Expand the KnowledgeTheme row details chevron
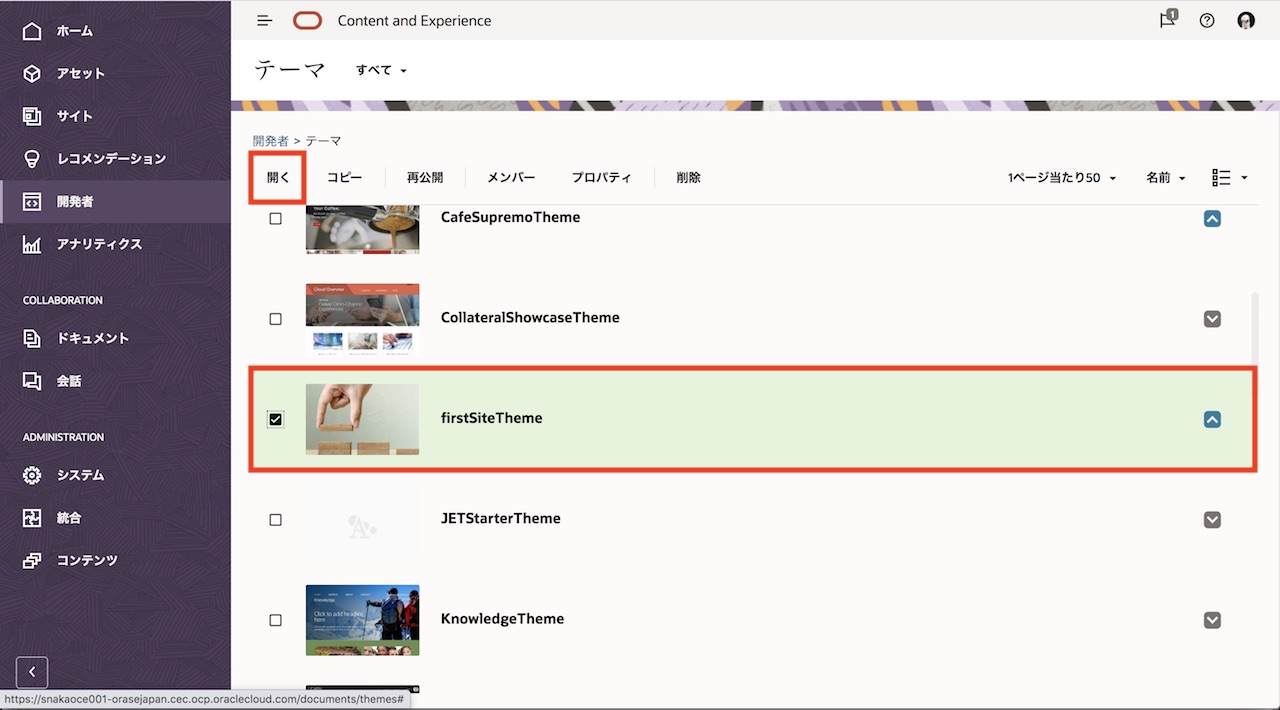This screenshot has width=1280, height=710. (x=1212, y=620)
